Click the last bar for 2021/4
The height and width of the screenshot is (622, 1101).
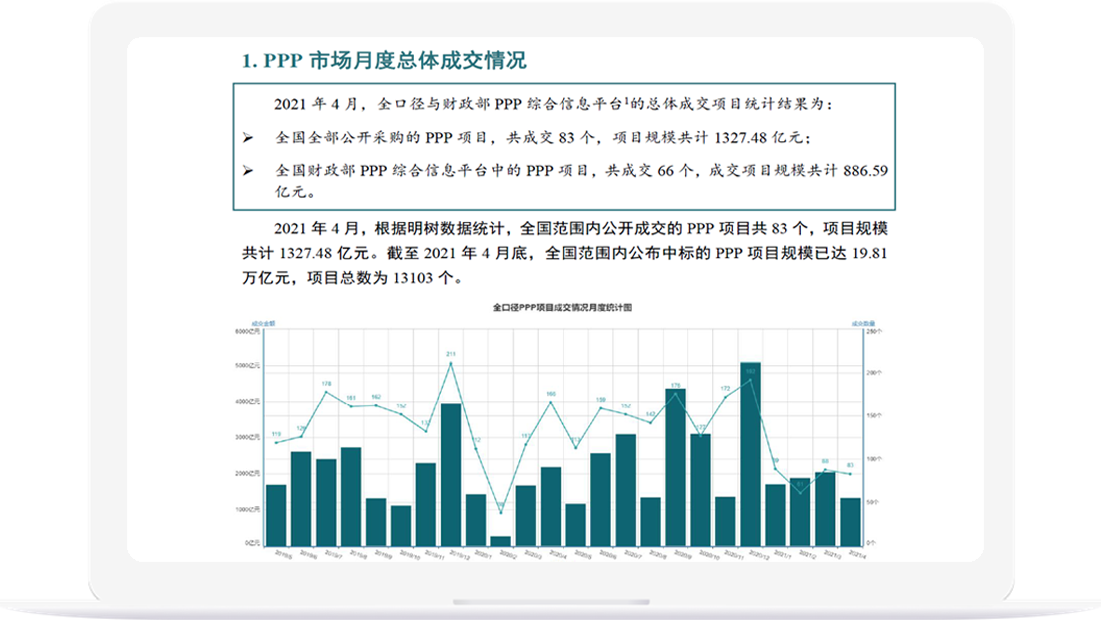850,522
